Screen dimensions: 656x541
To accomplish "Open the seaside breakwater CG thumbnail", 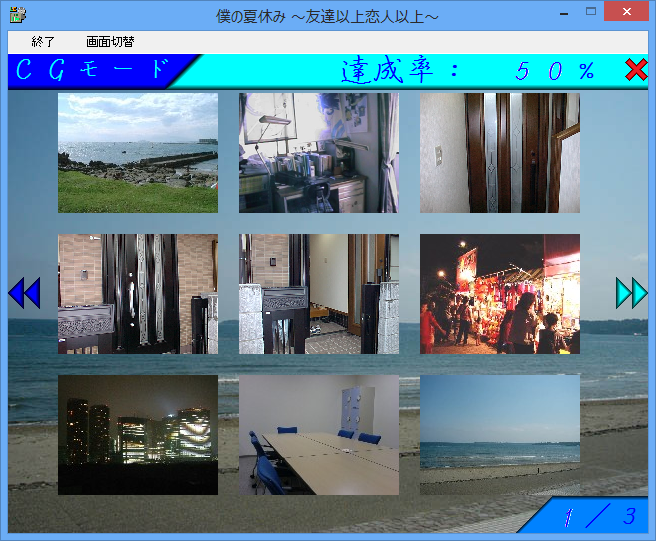I will (x=138, y=153).
